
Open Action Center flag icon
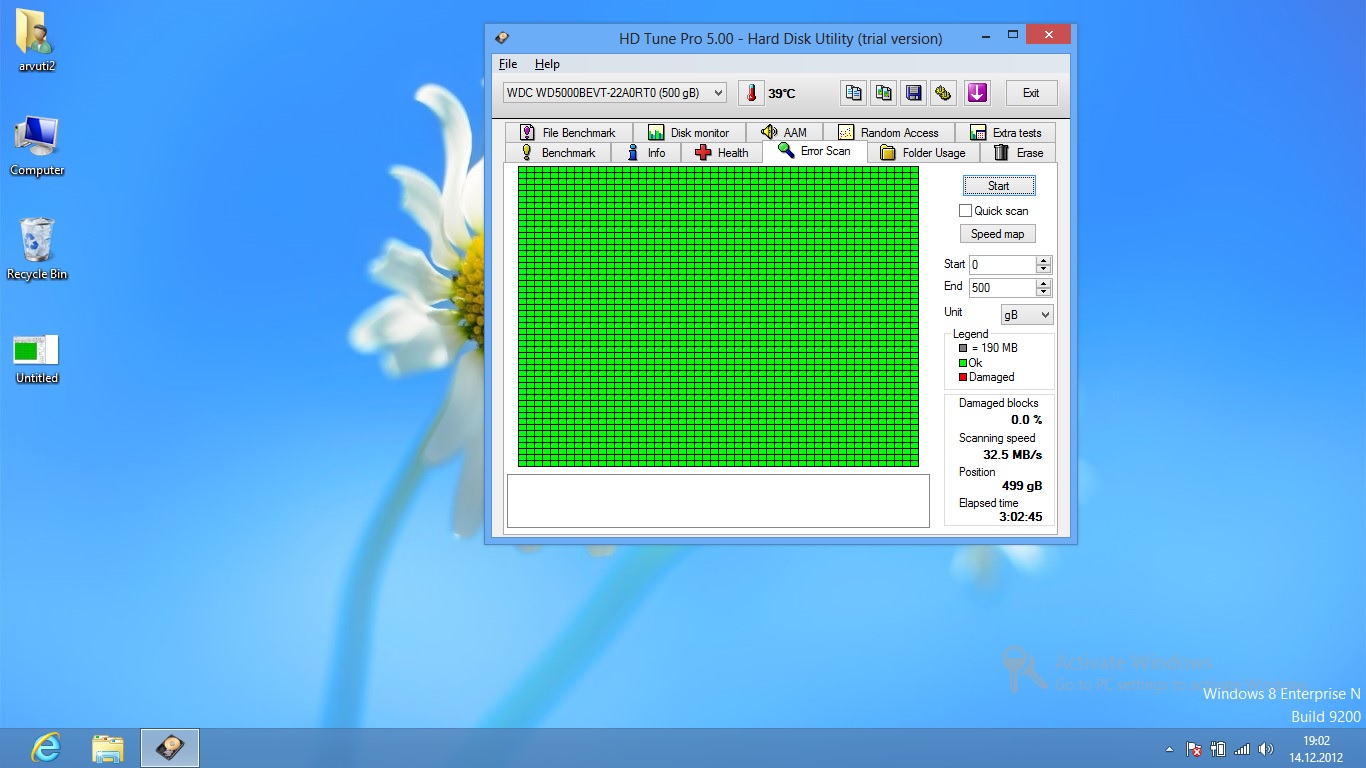1194,749
